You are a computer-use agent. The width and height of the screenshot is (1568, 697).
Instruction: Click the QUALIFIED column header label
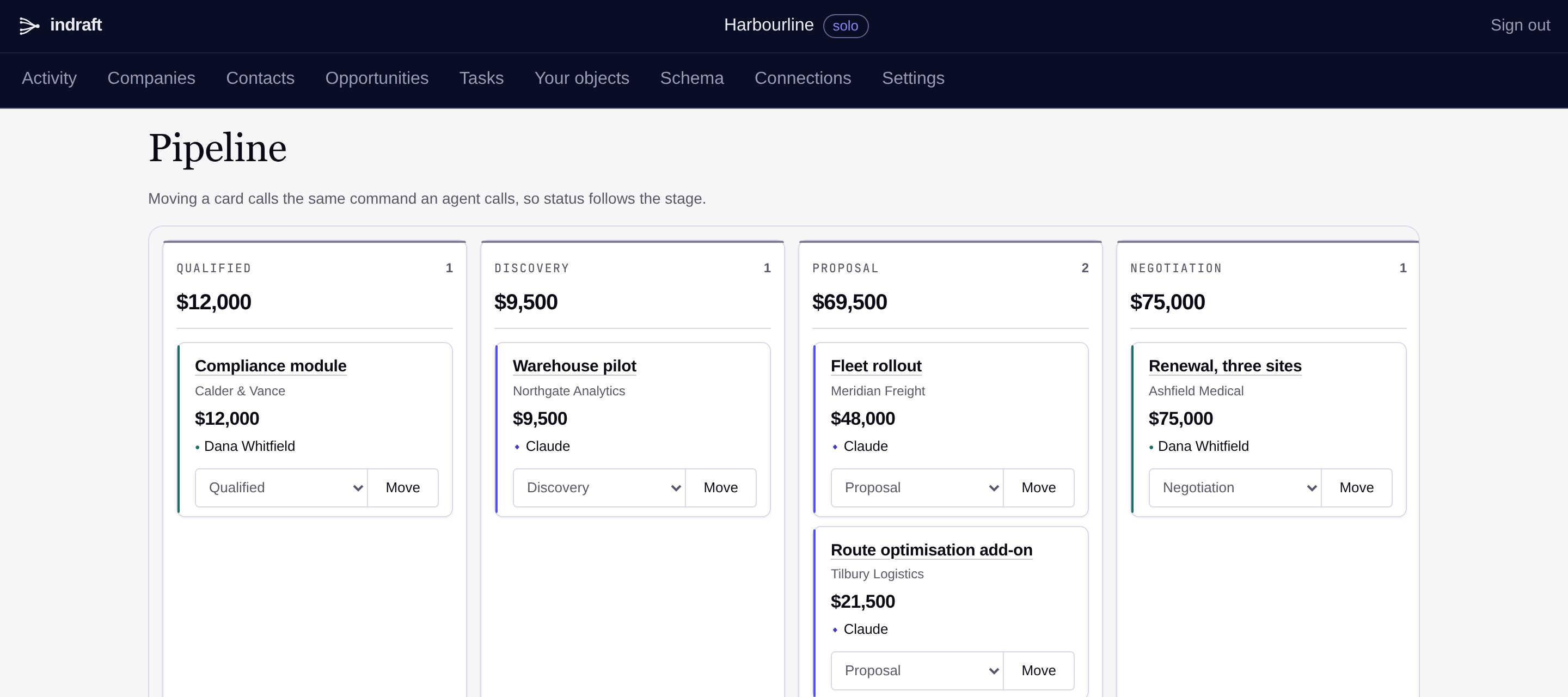coord(213,268)
